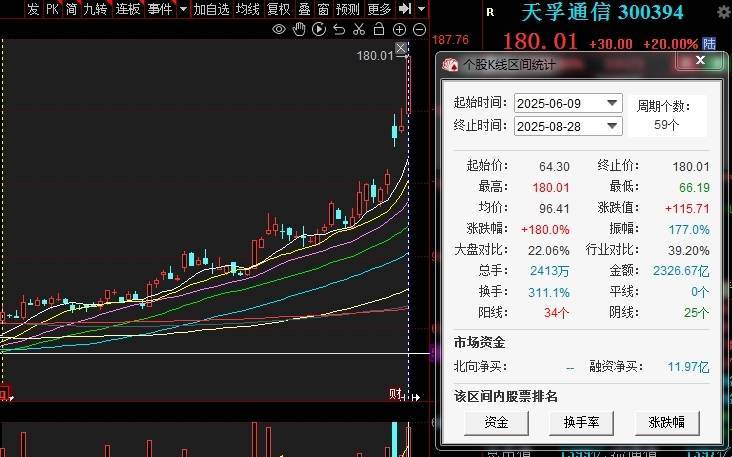Click the play replay icon
This screenshot has height=457, width=732.
[319, 29]
